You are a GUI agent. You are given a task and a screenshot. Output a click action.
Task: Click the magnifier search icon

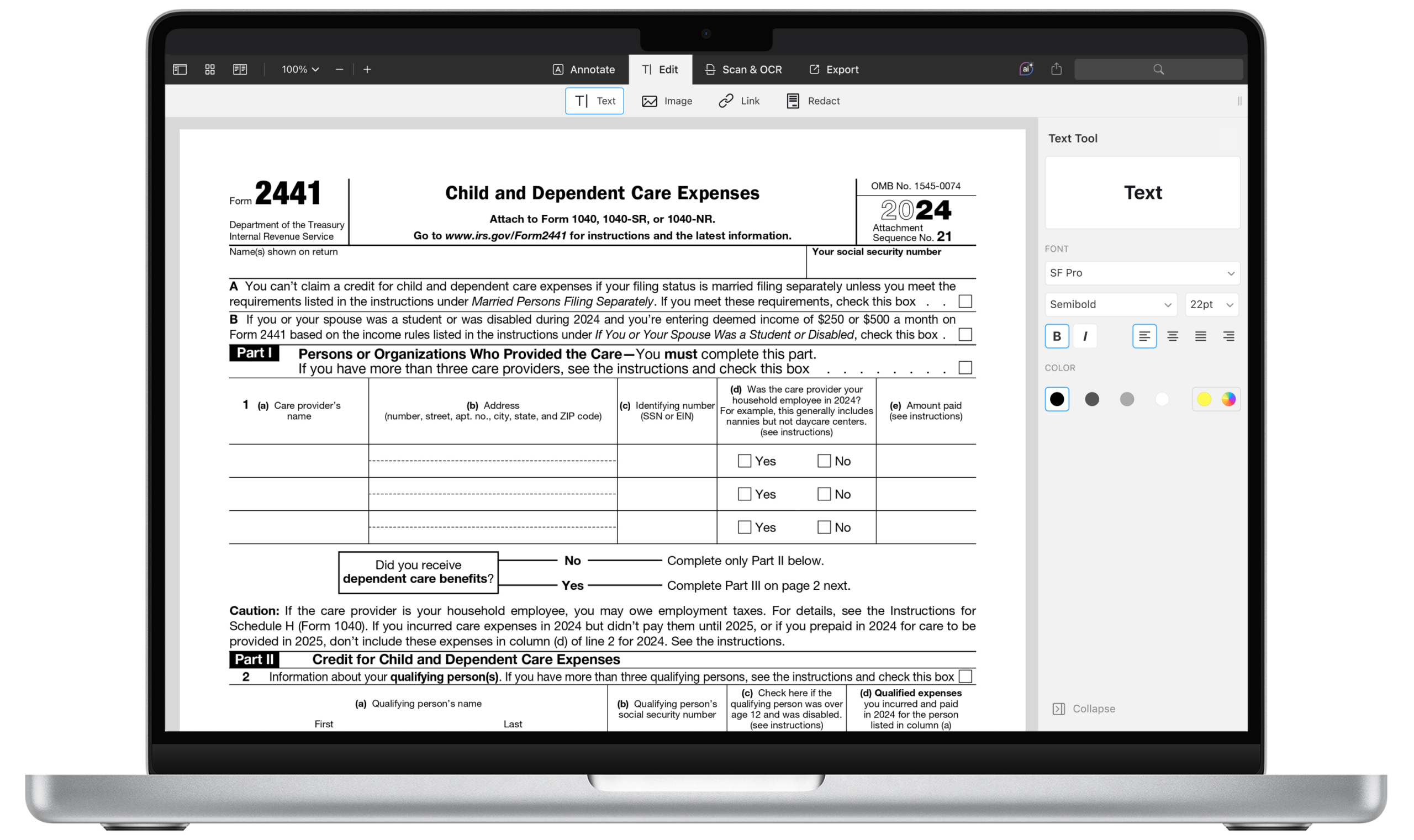coord(1158,69)
